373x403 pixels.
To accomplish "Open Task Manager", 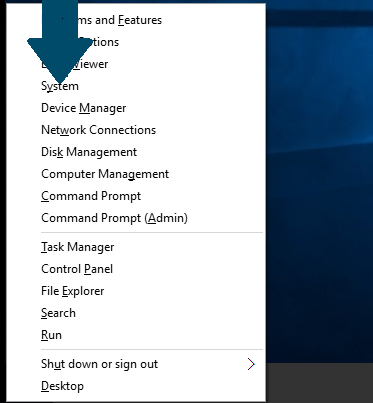I will pyautogui.click(x=78, y=247).
